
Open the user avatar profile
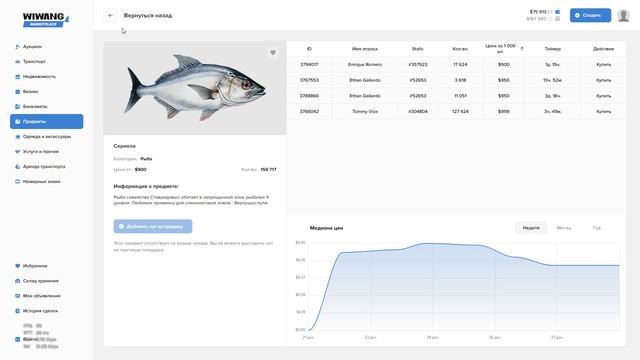(x=623, y=16)
